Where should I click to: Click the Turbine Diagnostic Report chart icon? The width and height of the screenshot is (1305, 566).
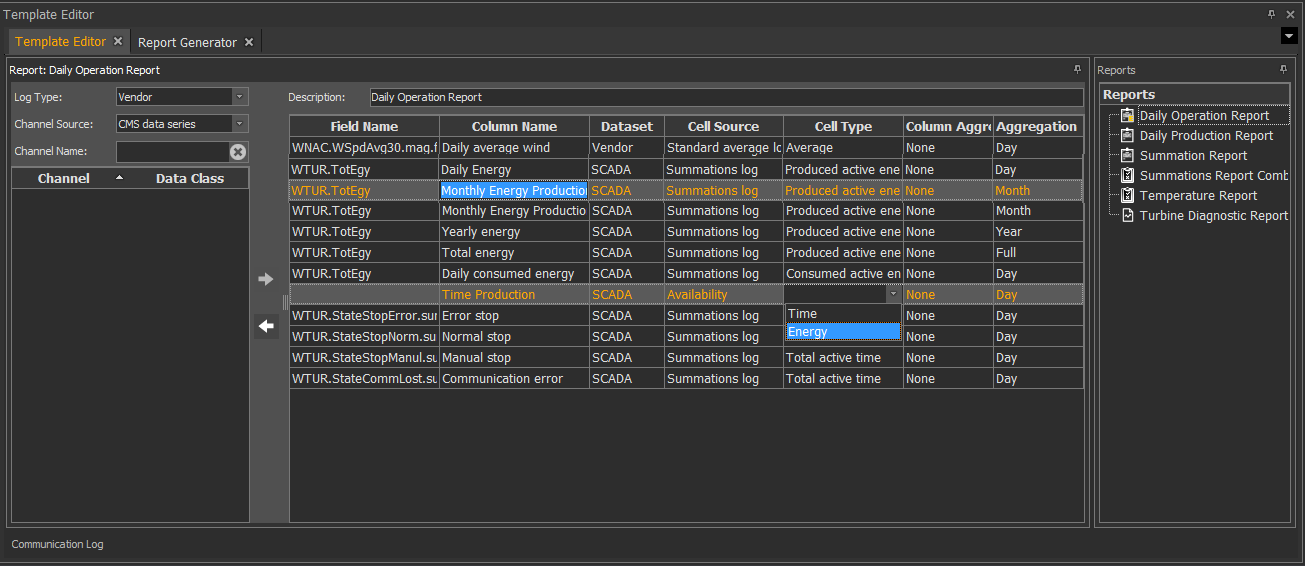(1127, 216)
